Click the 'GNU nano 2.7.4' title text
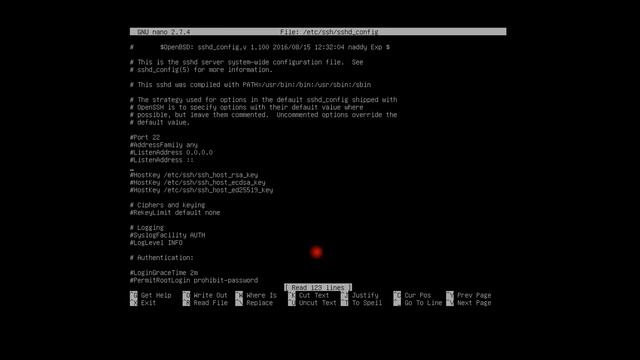The image size is (640, 360). tap(163, 32)
